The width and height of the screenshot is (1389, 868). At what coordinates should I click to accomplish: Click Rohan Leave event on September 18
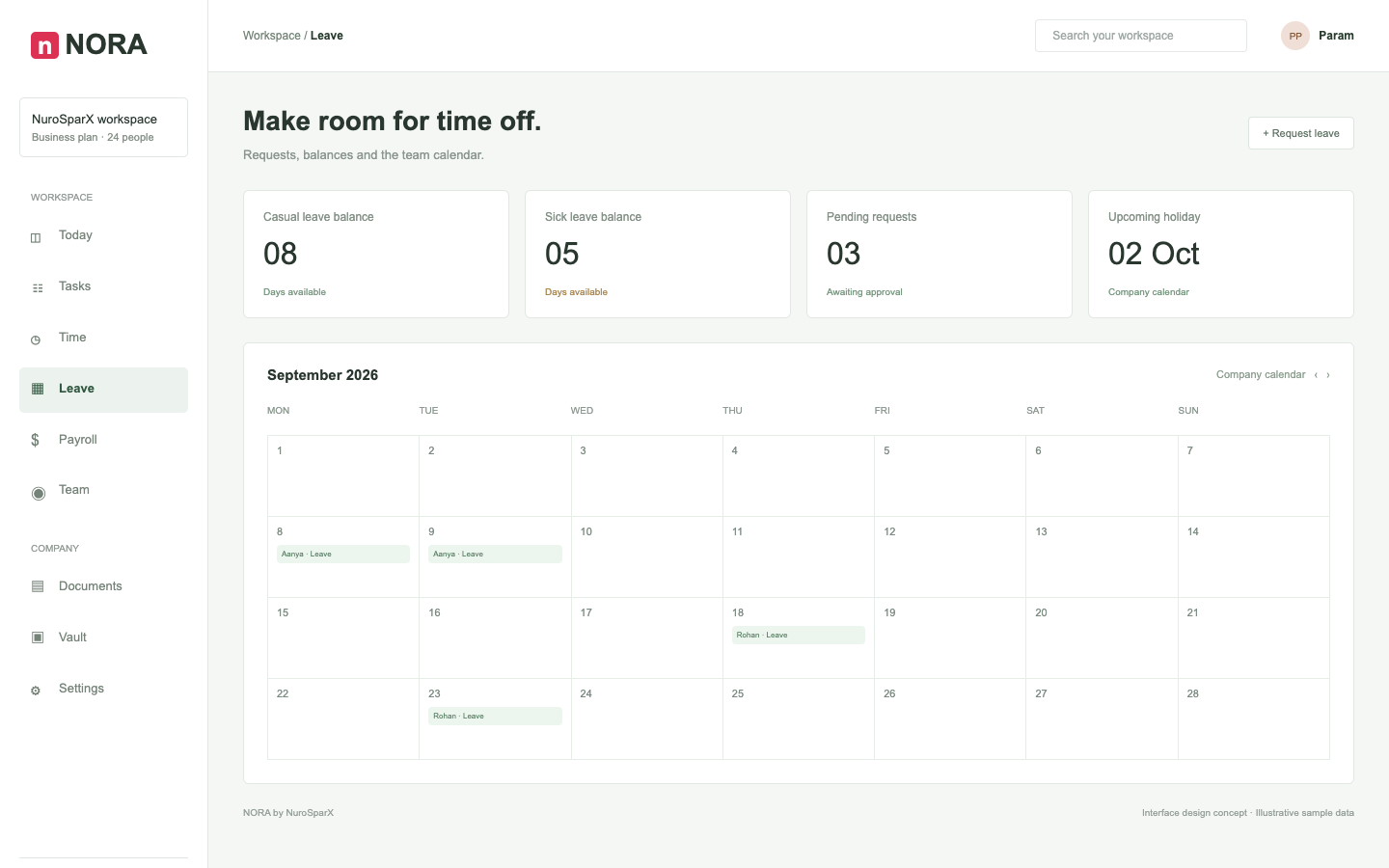click(x=799, y=636)
